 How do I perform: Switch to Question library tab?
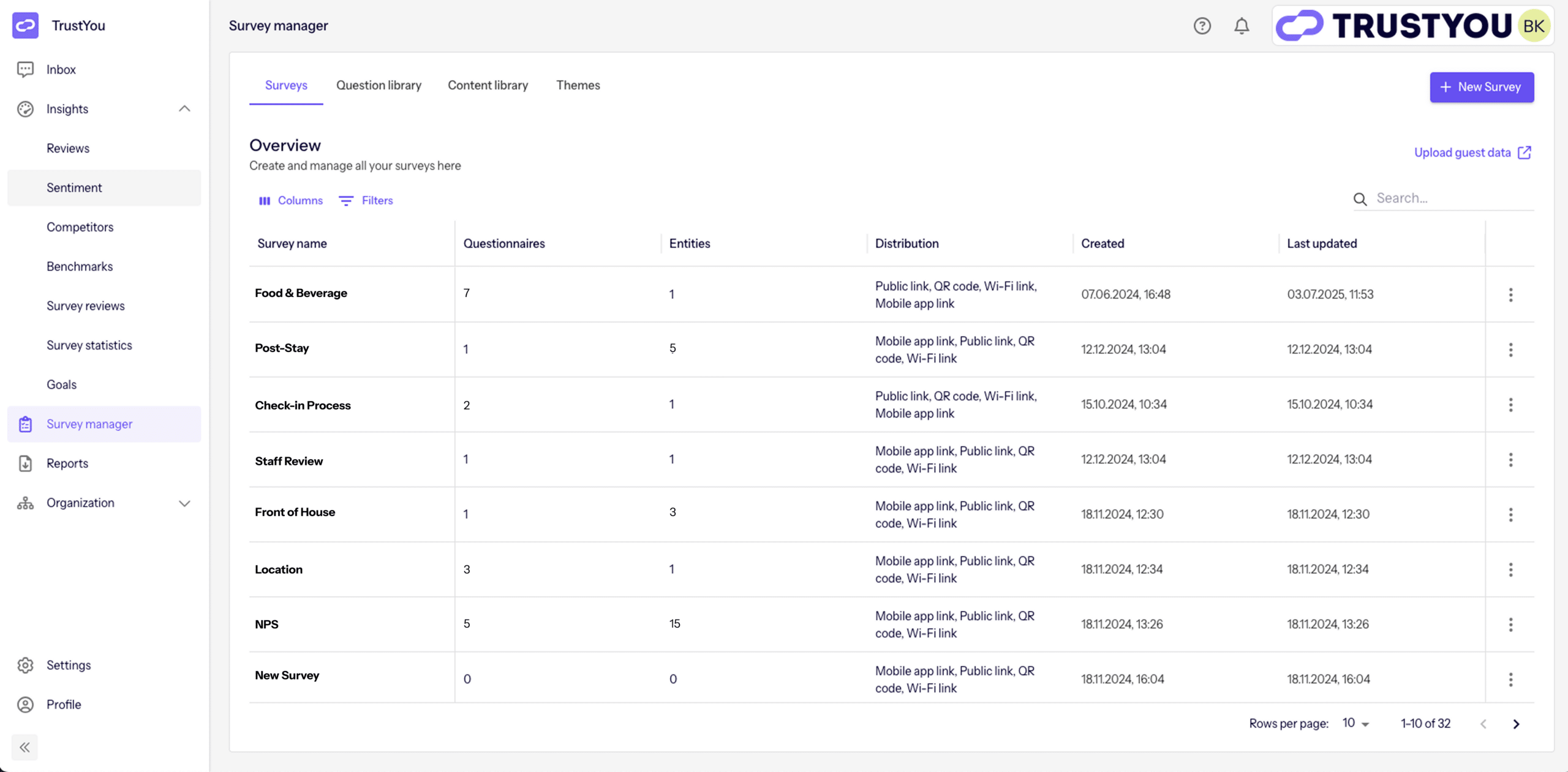point(379,85)
